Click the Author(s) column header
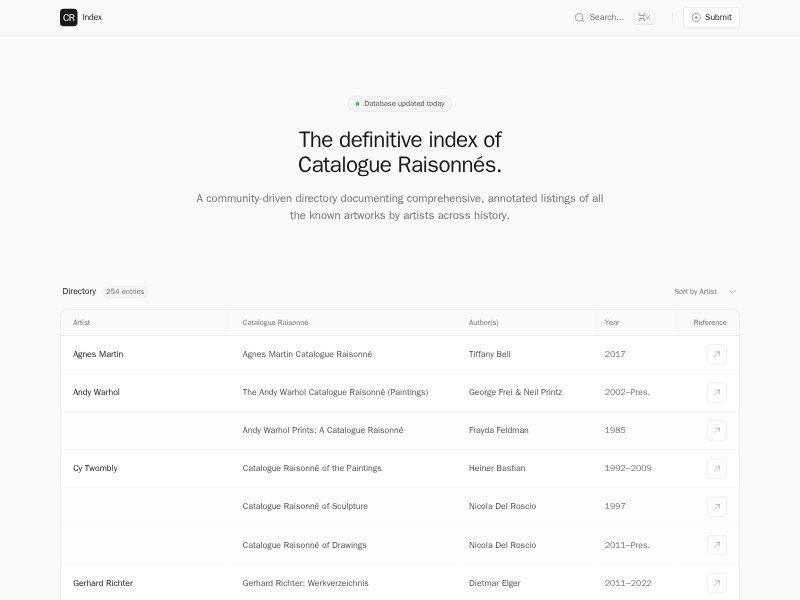This screenshot has width=800, height=600. 483,322
